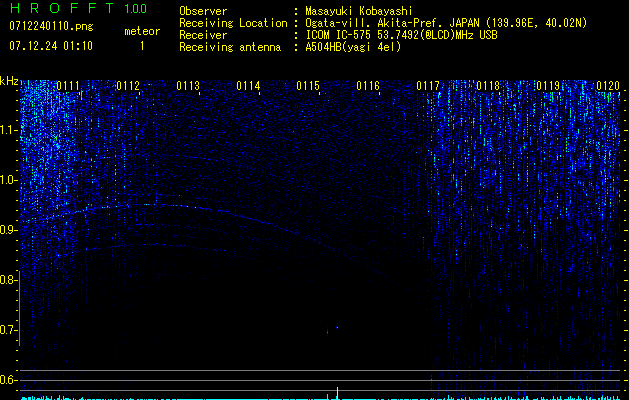Click the meteor count label
The height and width of the screenshot is (400, 629).
[142, 31]
